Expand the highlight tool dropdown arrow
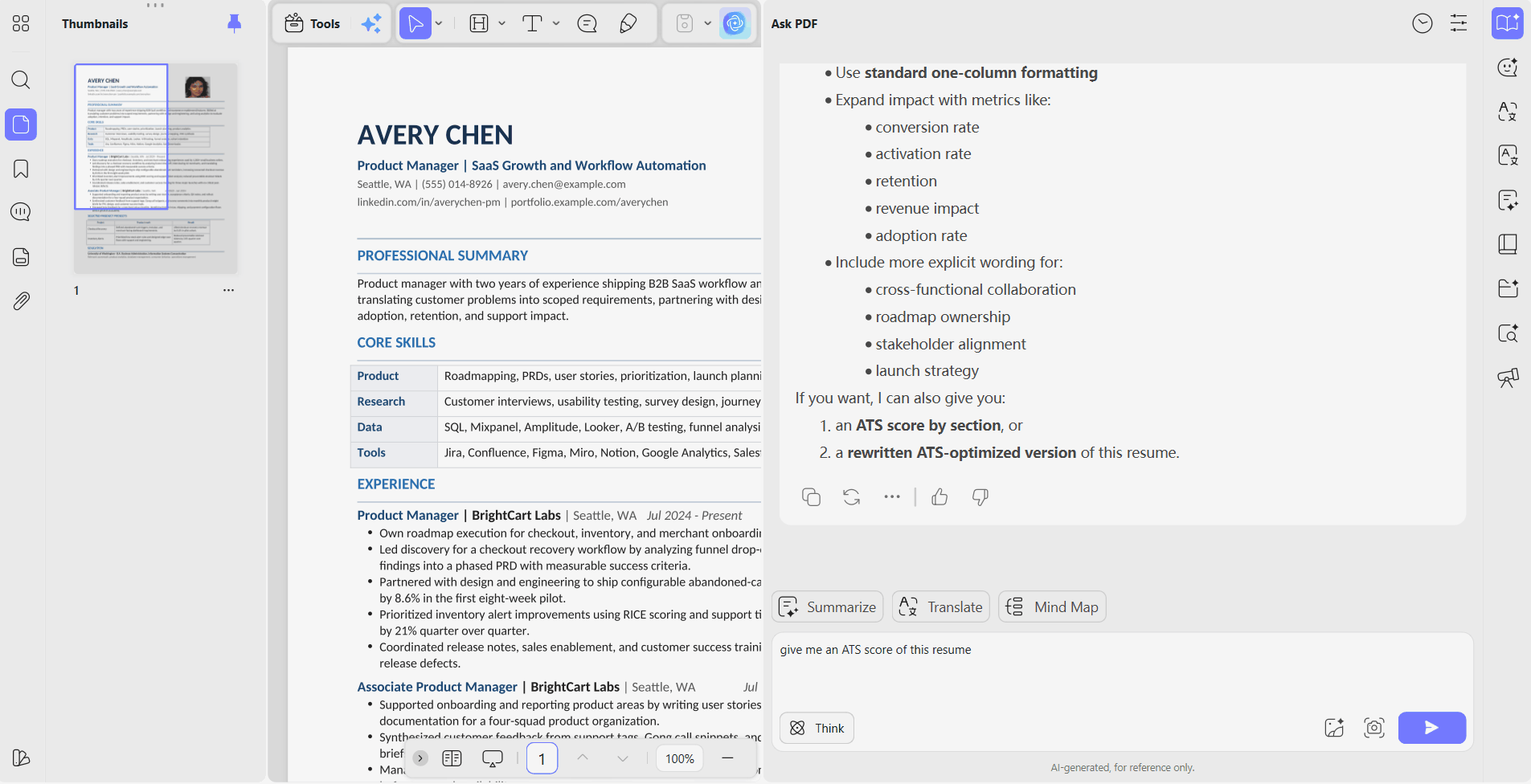This screenshot has height=784, width=1531. [x=502, y=23]
